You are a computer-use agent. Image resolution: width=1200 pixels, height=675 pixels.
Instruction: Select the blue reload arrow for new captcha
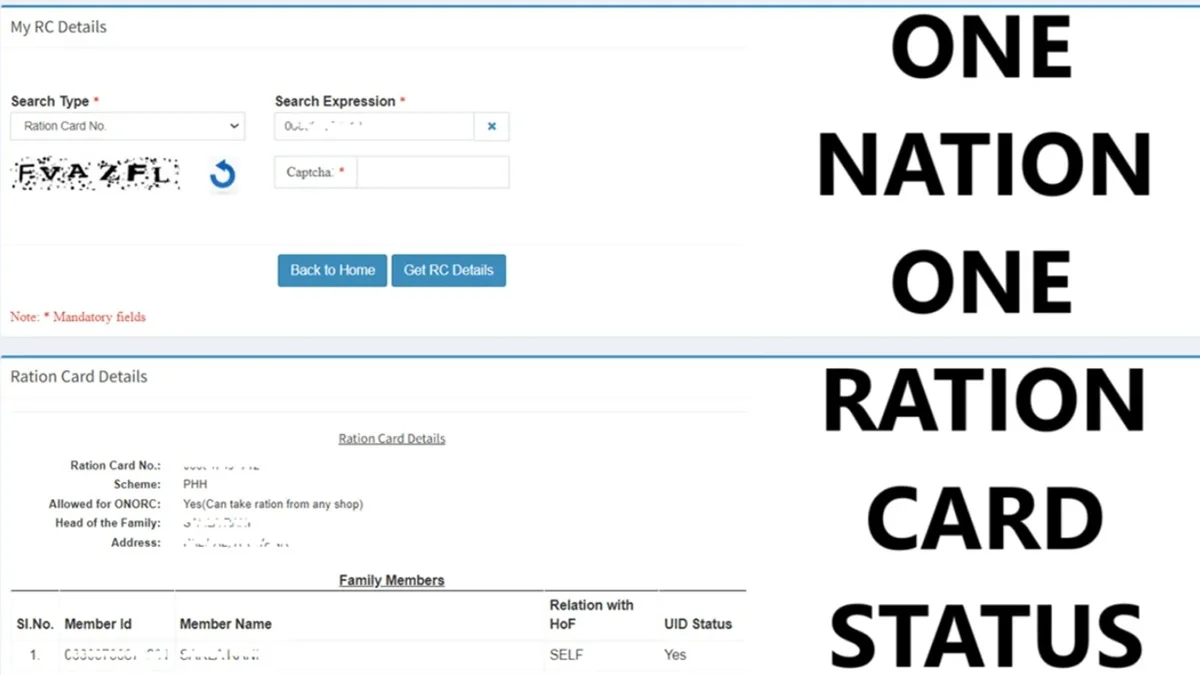pyautogui.click(x=220, y=173)
